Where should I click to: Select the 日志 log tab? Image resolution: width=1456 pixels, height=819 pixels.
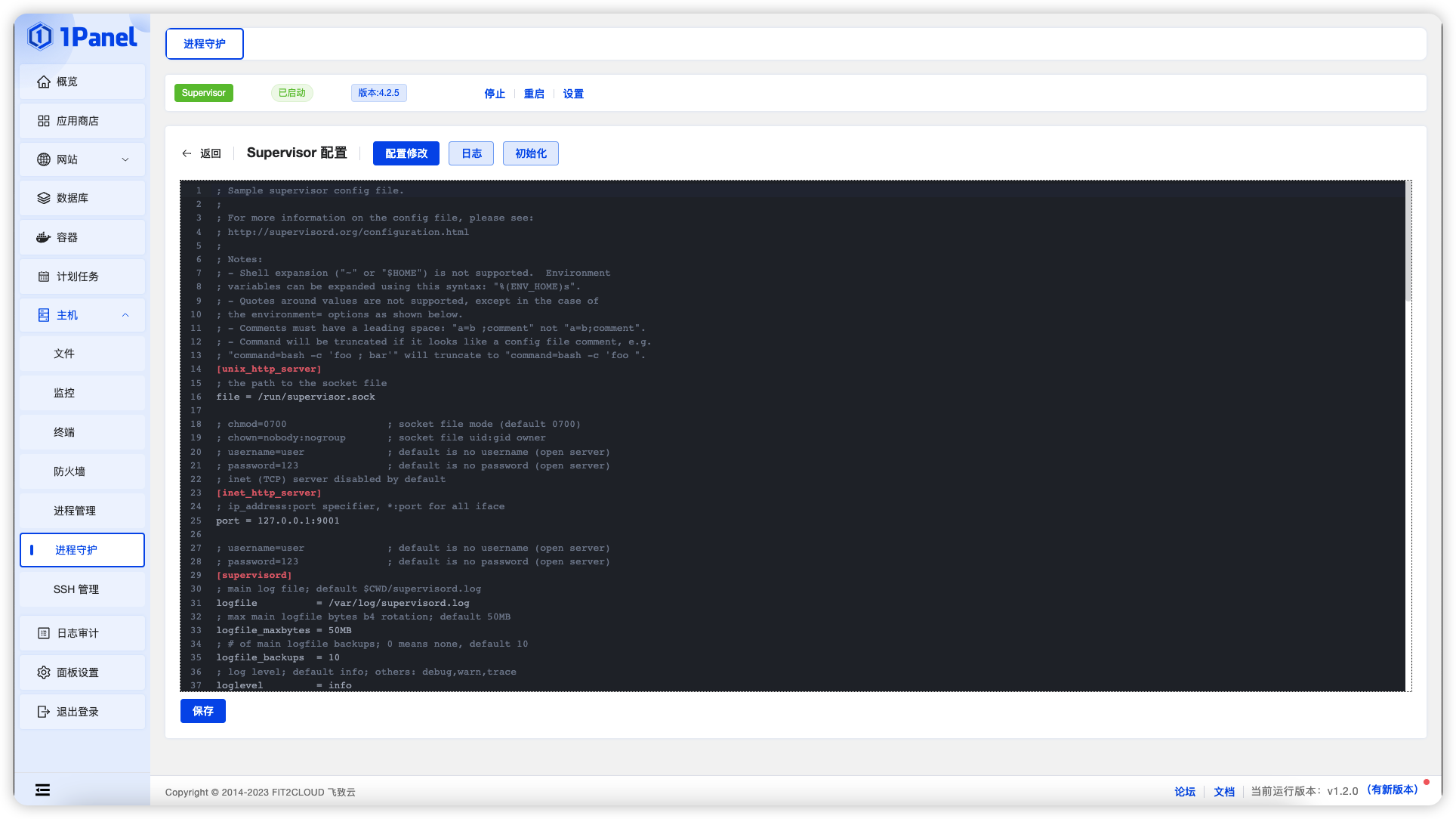pyautogui.click(x=471, y=153)
